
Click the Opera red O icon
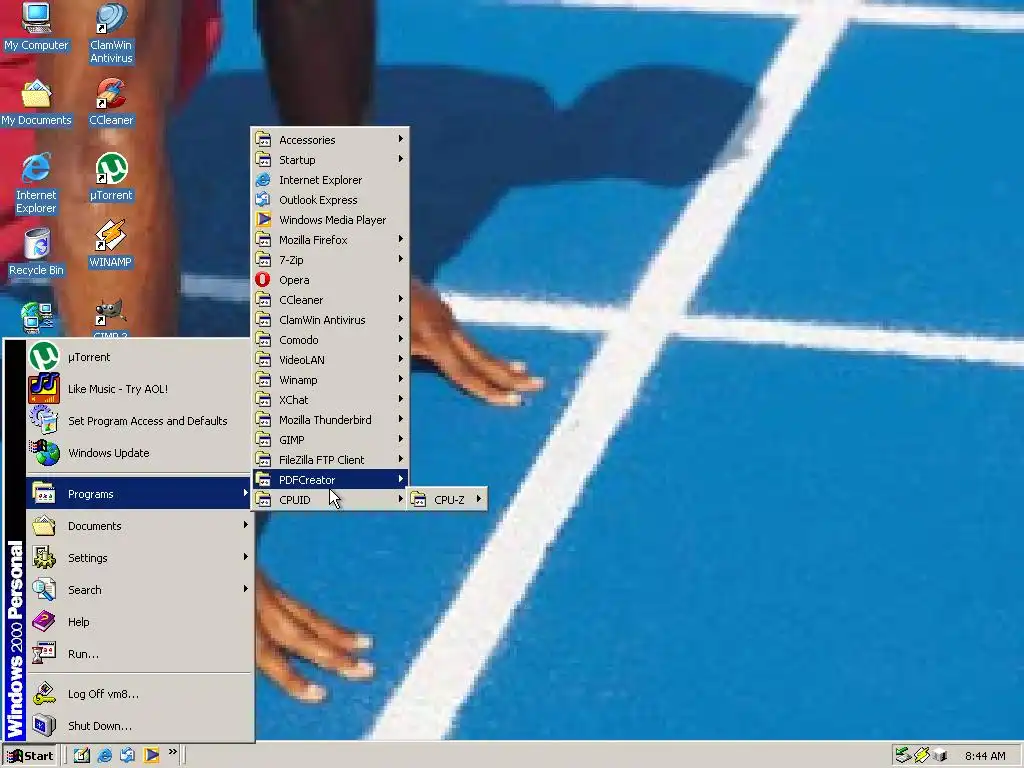point(263,280)
